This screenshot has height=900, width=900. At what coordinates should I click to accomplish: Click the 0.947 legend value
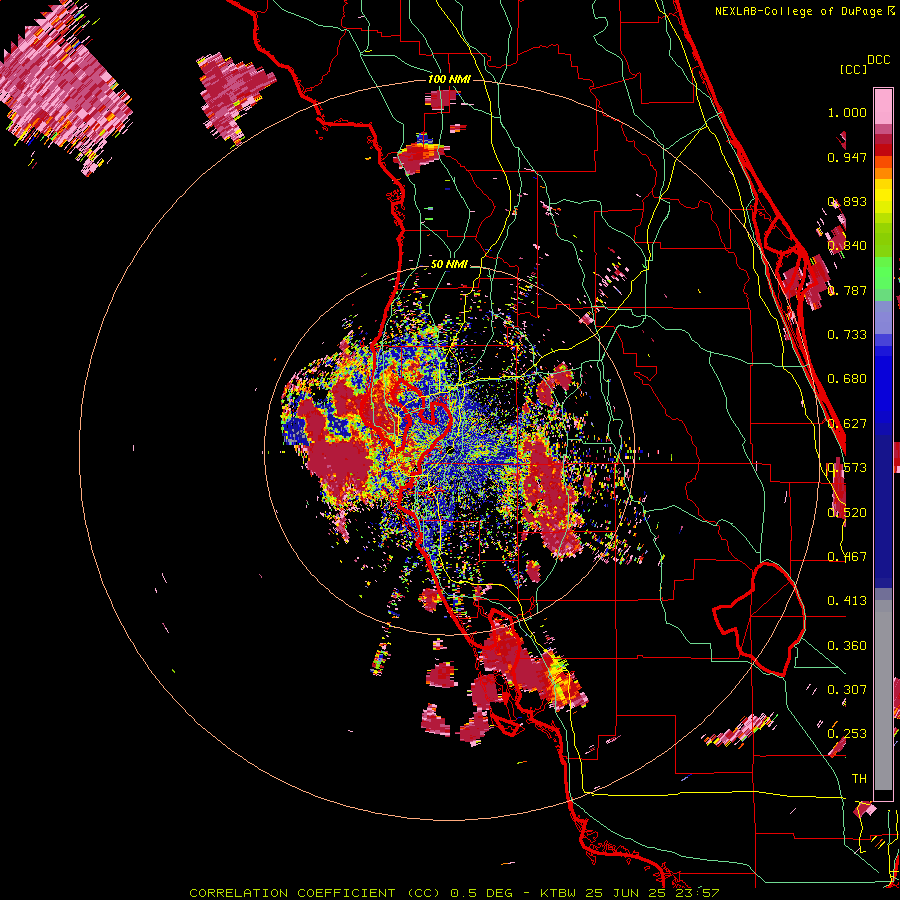click(847, 157)
